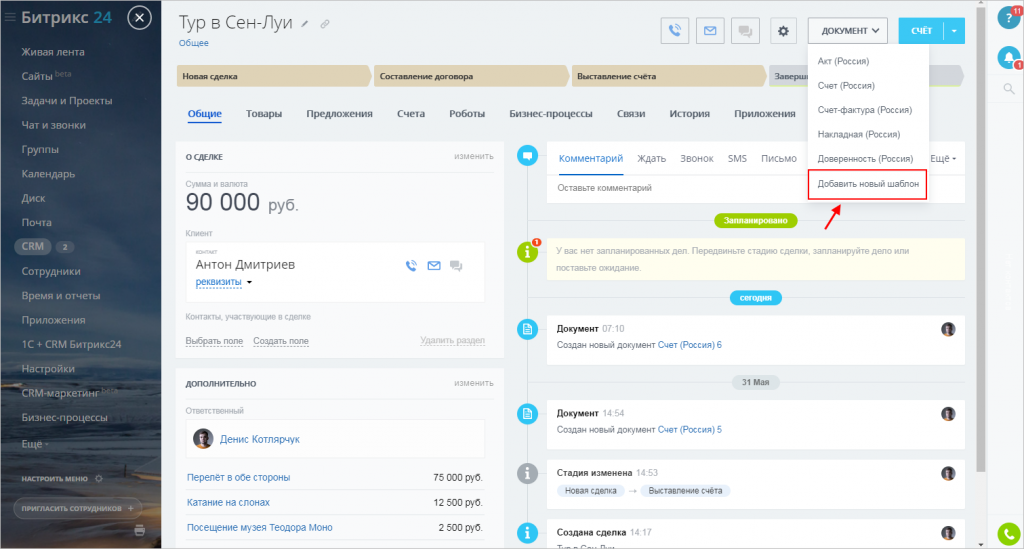Open the История tab

click(x=690, y=114)
